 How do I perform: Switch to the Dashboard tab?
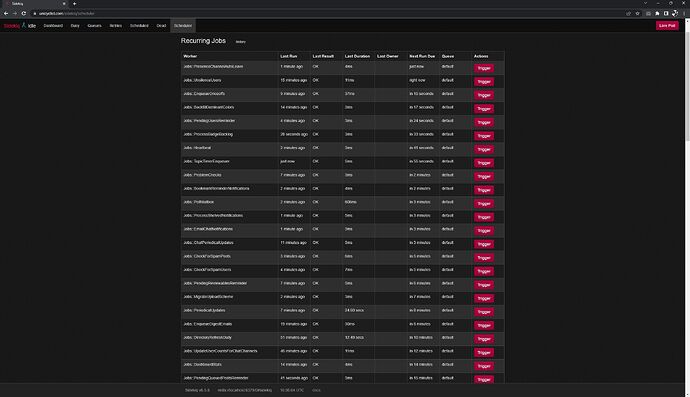point(53,26)
